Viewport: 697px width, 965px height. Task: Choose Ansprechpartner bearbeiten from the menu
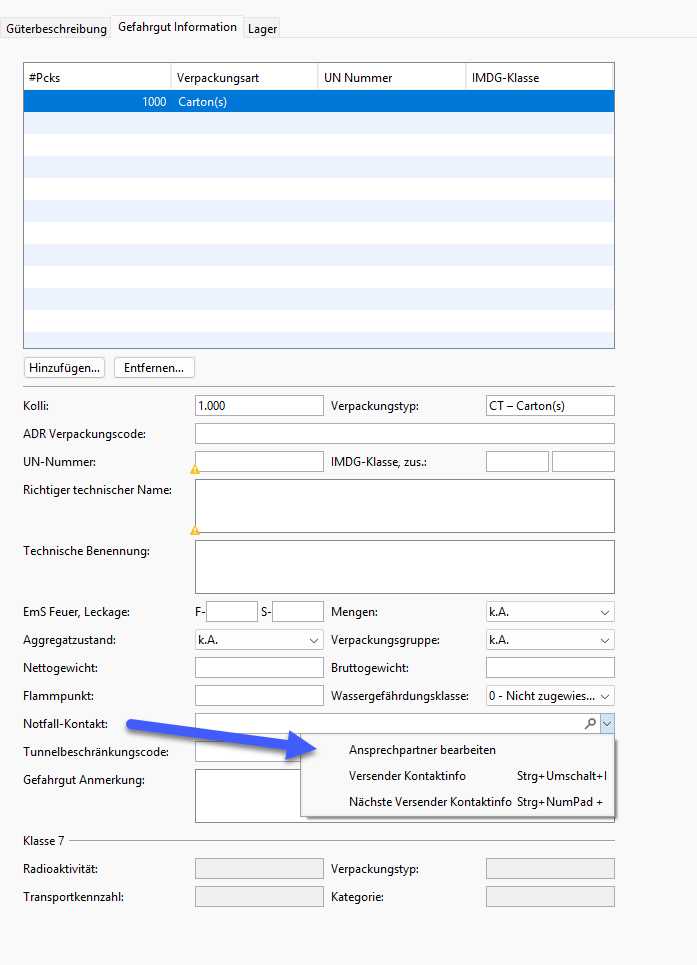(422, 750)
